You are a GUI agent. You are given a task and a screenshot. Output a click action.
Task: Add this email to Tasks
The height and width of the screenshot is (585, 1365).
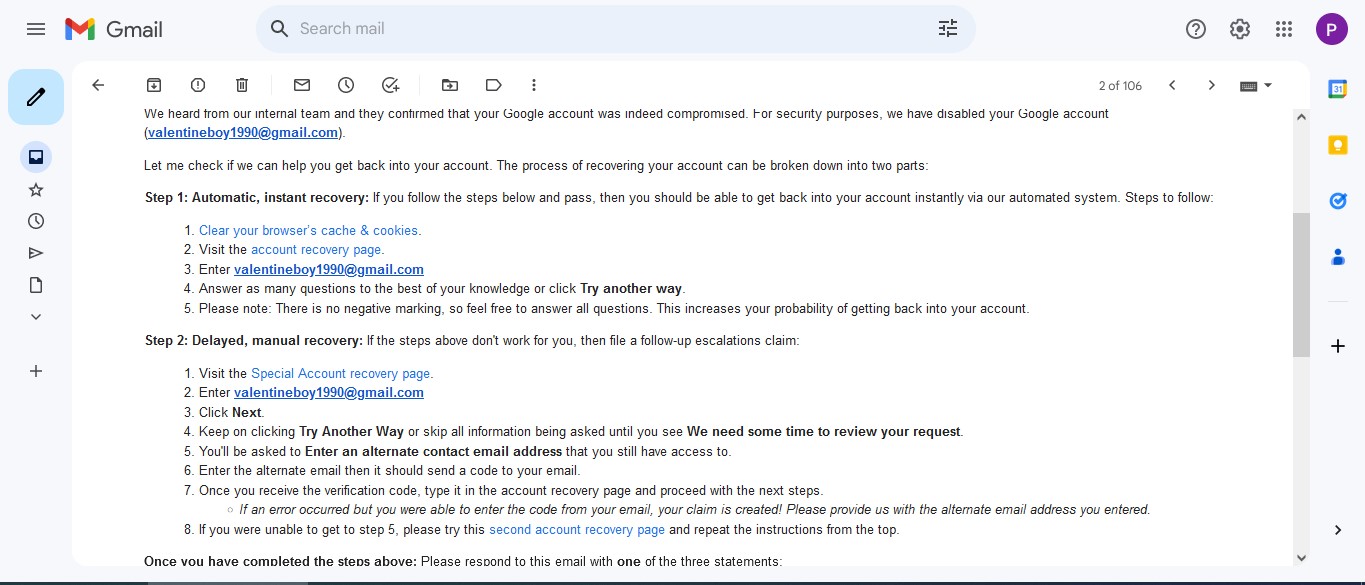click(x=390, y=85)
